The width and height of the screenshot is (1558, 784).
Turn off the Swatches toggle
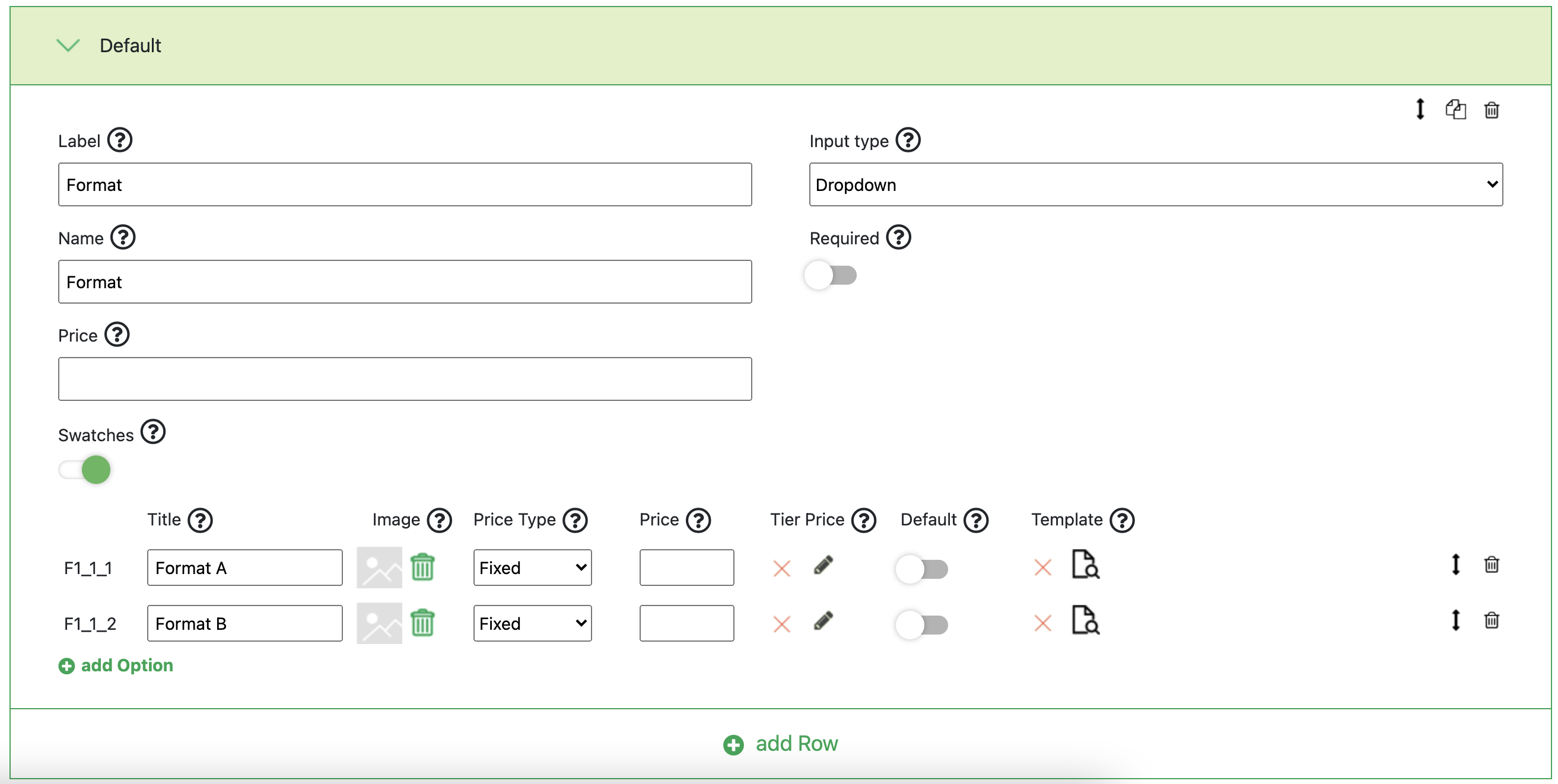click(85, 470)
